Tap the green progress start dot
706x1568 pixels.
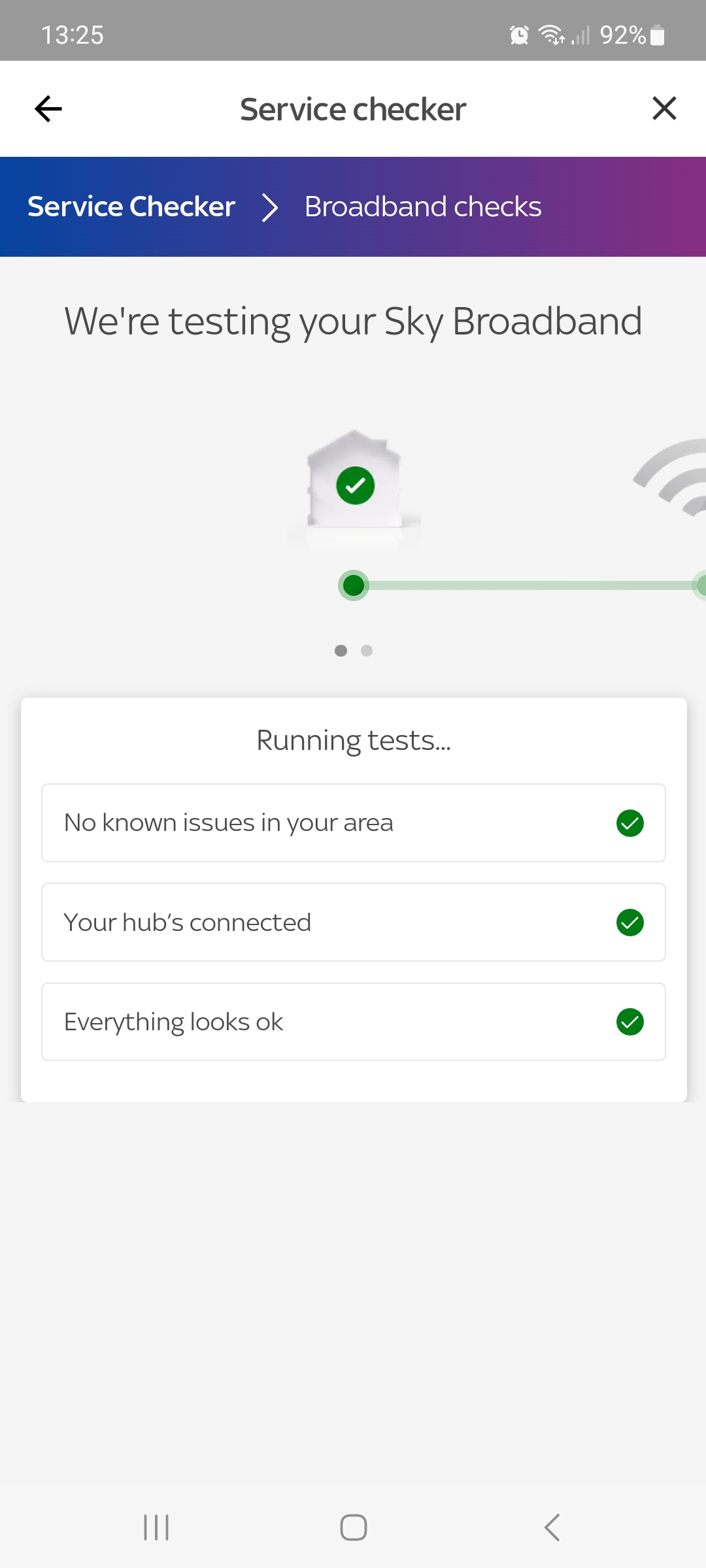click(x=354, y=585)
